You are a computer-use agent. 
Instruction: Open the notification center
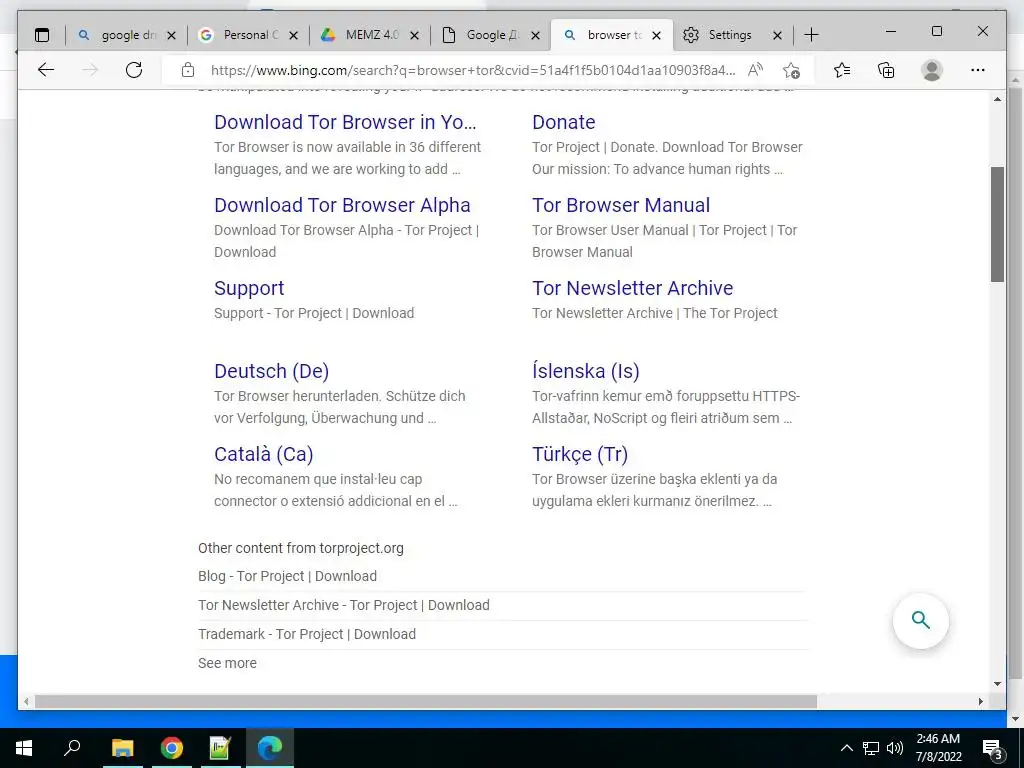(993, 748)
